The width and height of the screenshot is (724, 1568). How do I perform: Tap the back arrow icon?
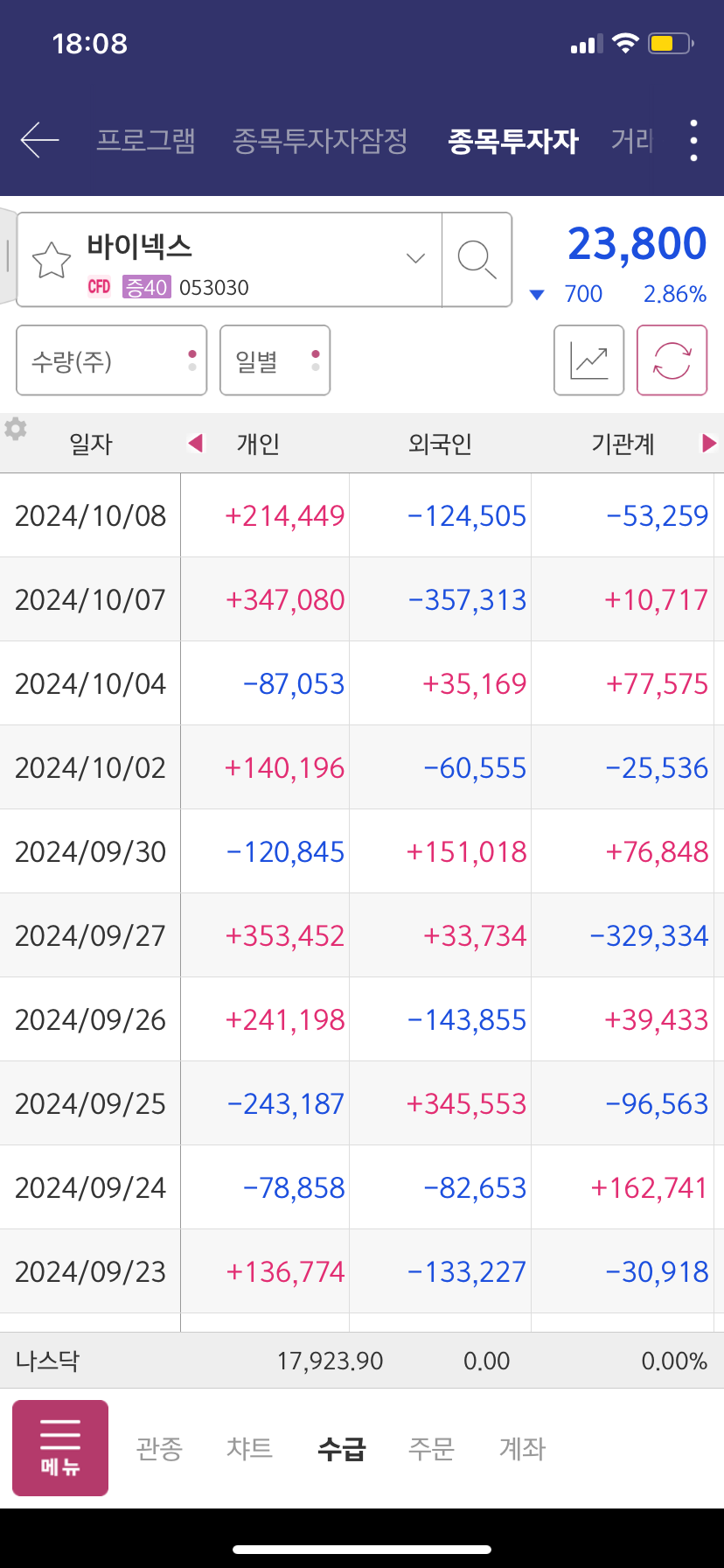39,140
